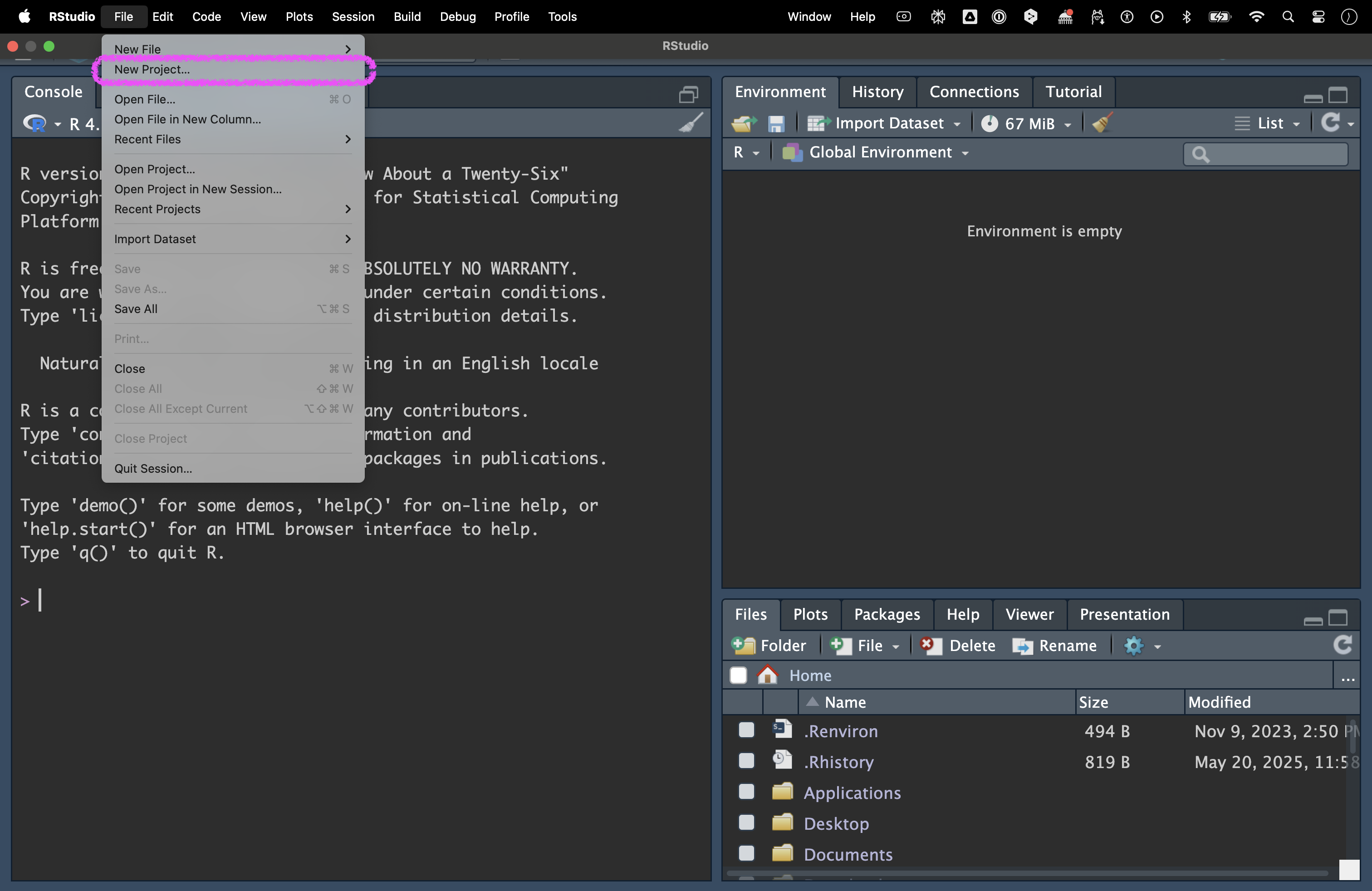Open the gear More options dropdown
This screenshot has width=1372, height=891.
(x=1142, y=646)
